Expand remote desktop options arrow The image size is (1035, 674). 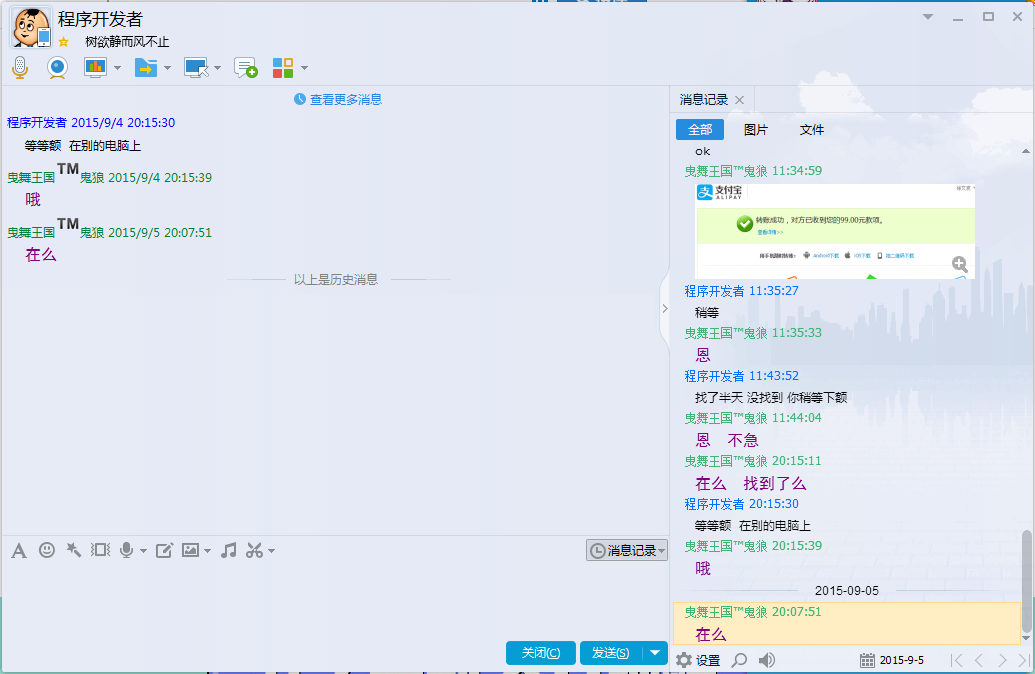click(x=217, y=68)
